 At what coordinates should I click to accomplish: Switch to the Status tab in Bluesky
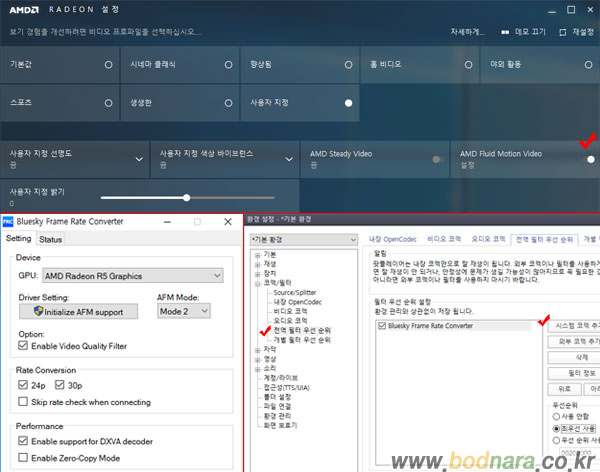(51, 240)
